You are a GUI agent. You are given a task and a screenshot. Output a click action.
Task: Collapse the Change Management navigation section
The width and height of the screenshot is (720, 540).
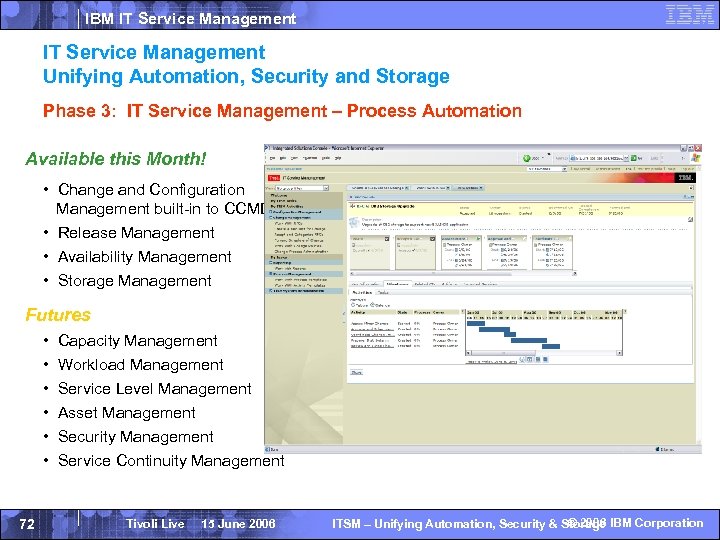tap(271, 217)
